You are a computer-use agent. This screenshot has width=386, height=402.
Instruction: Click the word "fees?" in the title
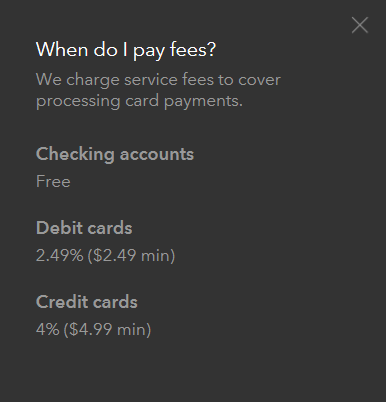(193, 49)
